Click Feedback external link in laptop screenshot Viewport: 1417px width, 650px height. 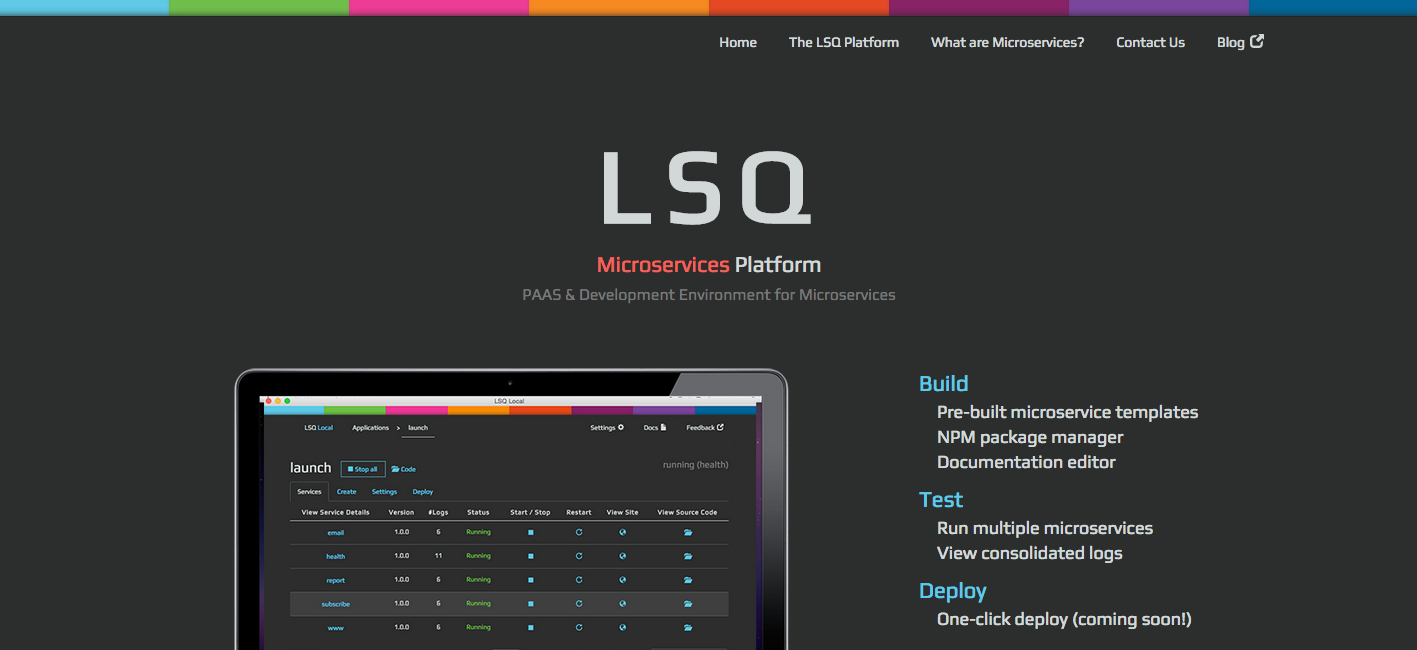(x=705, y=428)
